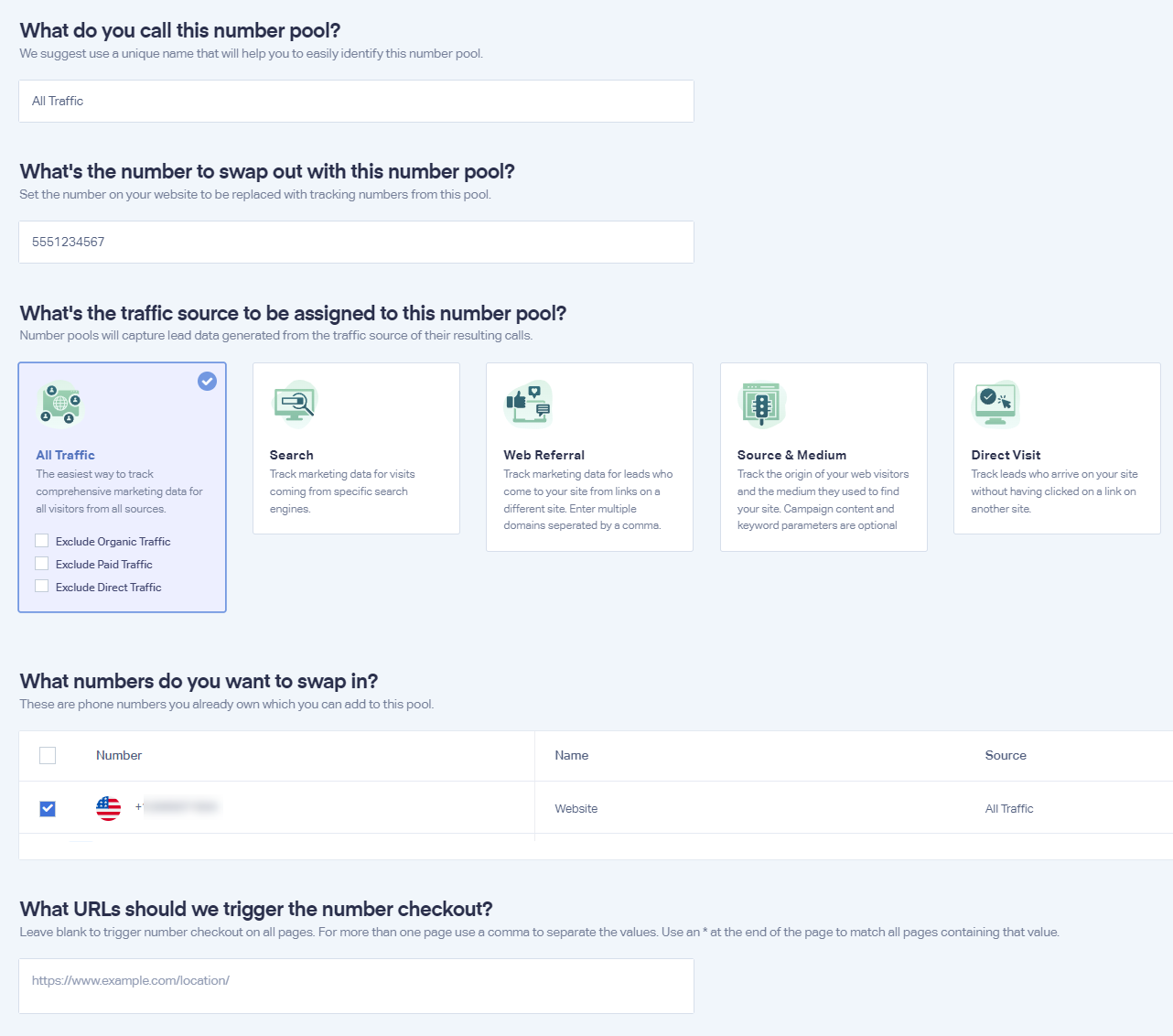The image size is (1173, 1036).
Task: Uncheck the Website number row checkbox
Action: (48, 808)
